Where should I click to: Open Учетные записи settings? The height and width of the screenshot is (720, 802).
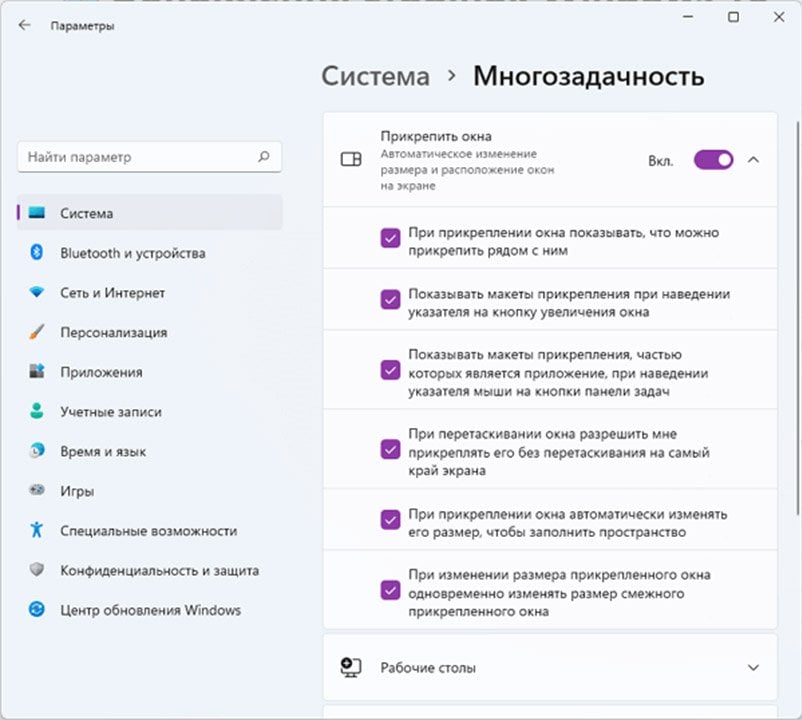point(150,411)
